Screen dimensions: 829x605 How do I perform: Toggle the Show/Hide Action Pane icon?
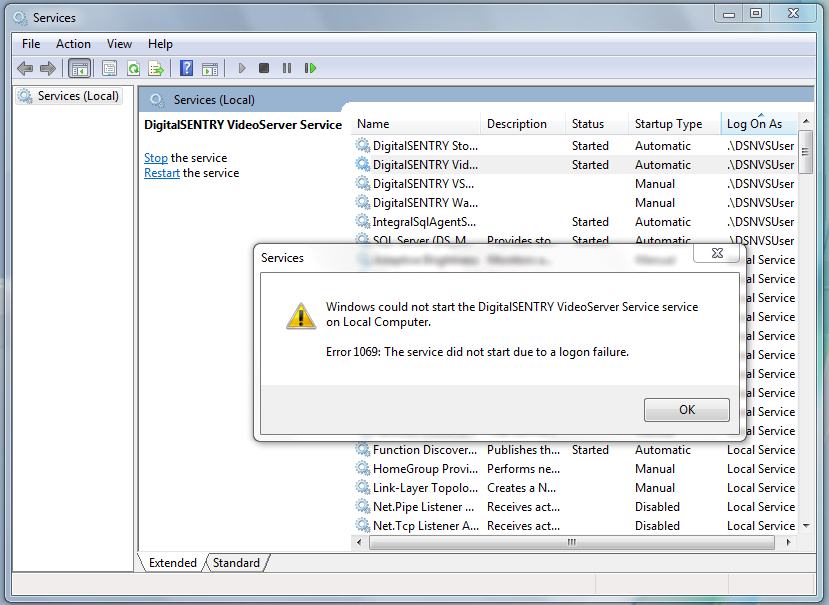(x=210, y=68)
